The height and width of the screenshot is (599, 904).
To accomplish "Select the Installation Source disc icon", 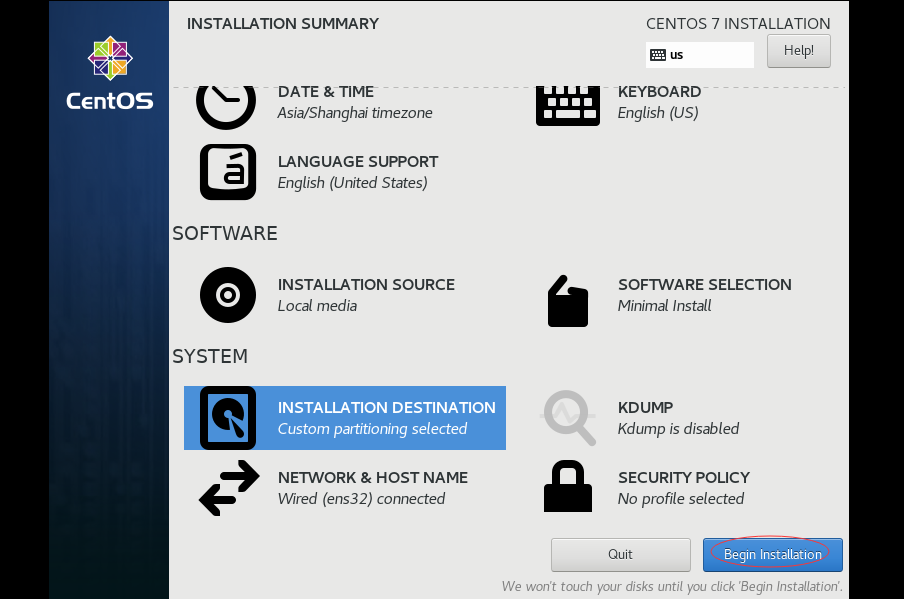I will tap(228, 295).
